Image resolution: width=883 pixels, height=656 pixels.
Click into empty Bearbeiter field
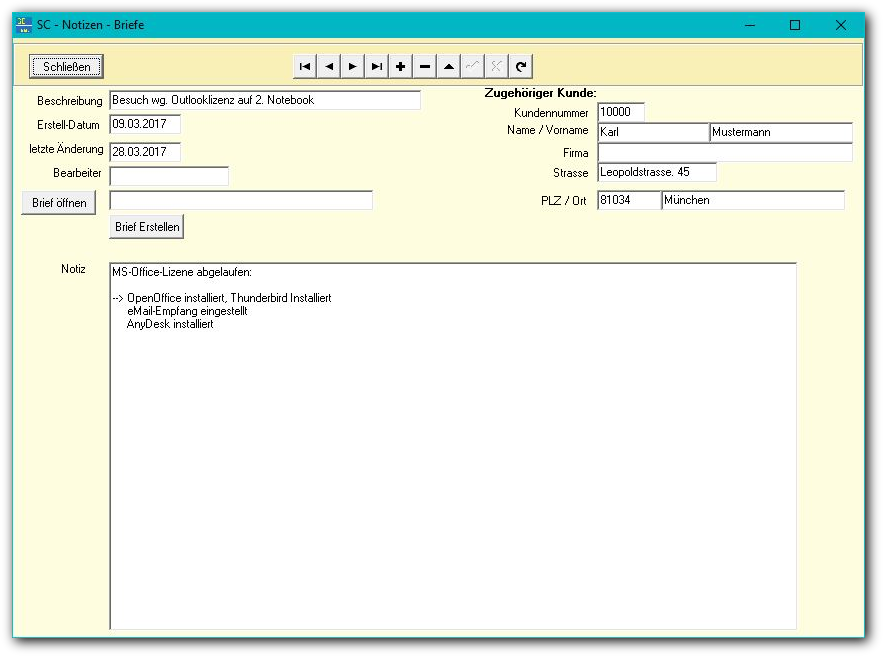(x=169, y=177)
